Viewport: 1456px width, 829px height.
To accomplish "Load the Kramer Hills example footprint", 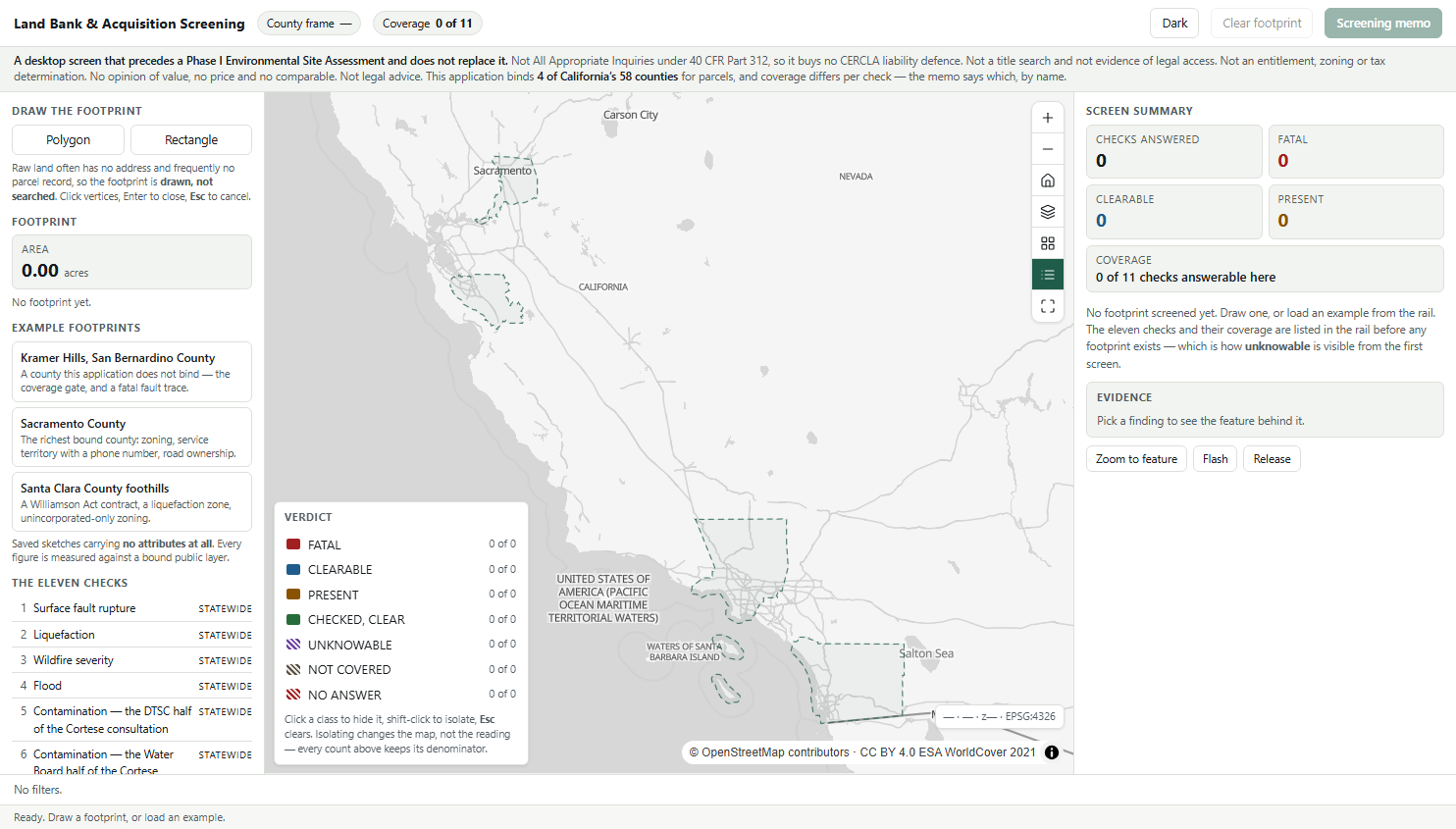I will point(131,372).
